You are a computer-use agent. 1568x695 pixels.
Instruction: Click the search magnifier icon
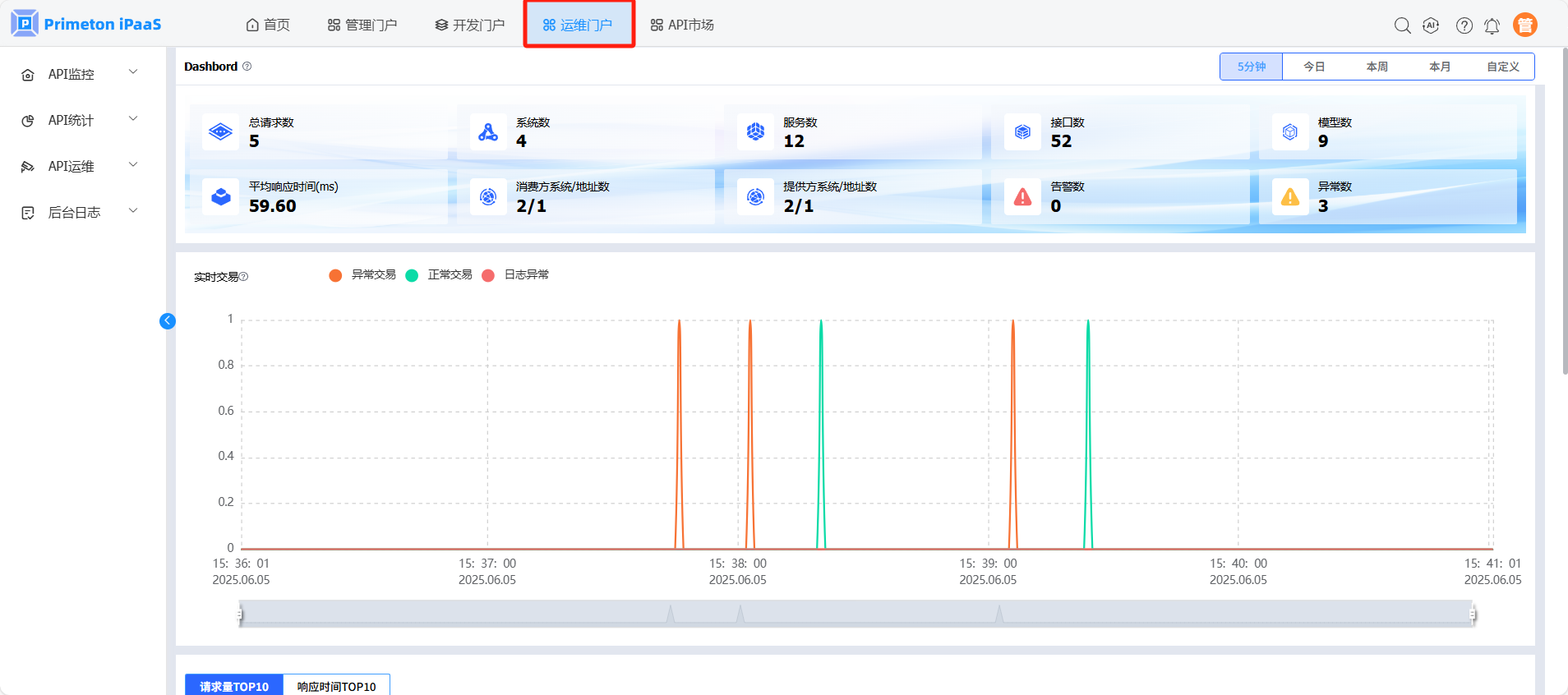coord(1402,25)
